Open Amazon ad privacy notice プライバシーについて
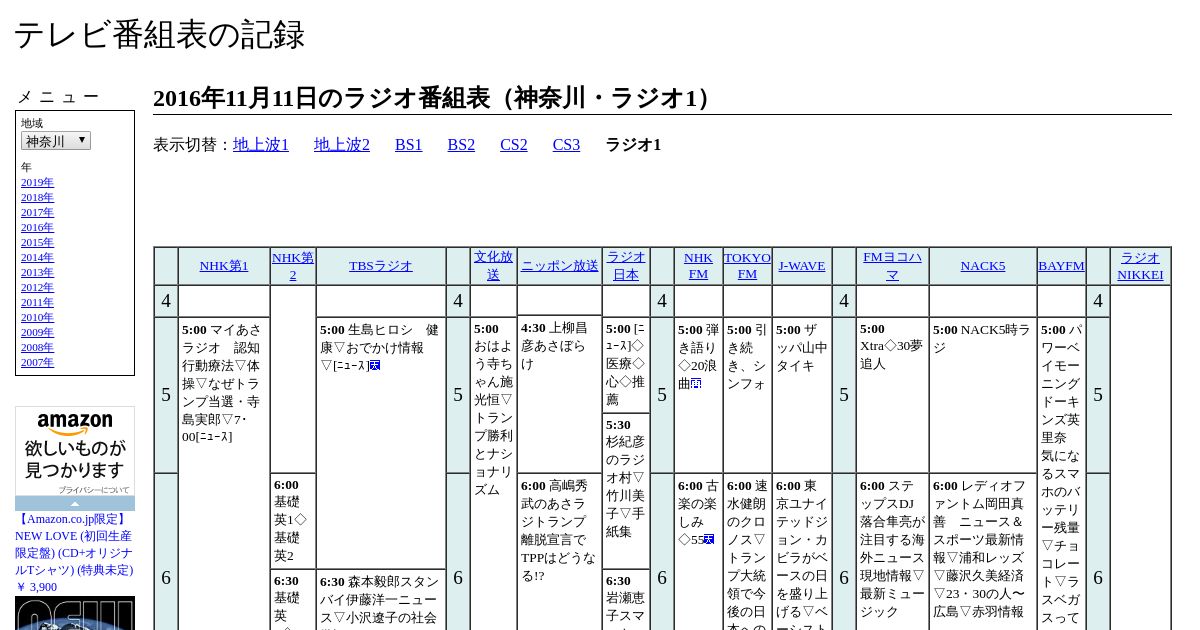Screen dimensions: 1200x630 [93, 490]
